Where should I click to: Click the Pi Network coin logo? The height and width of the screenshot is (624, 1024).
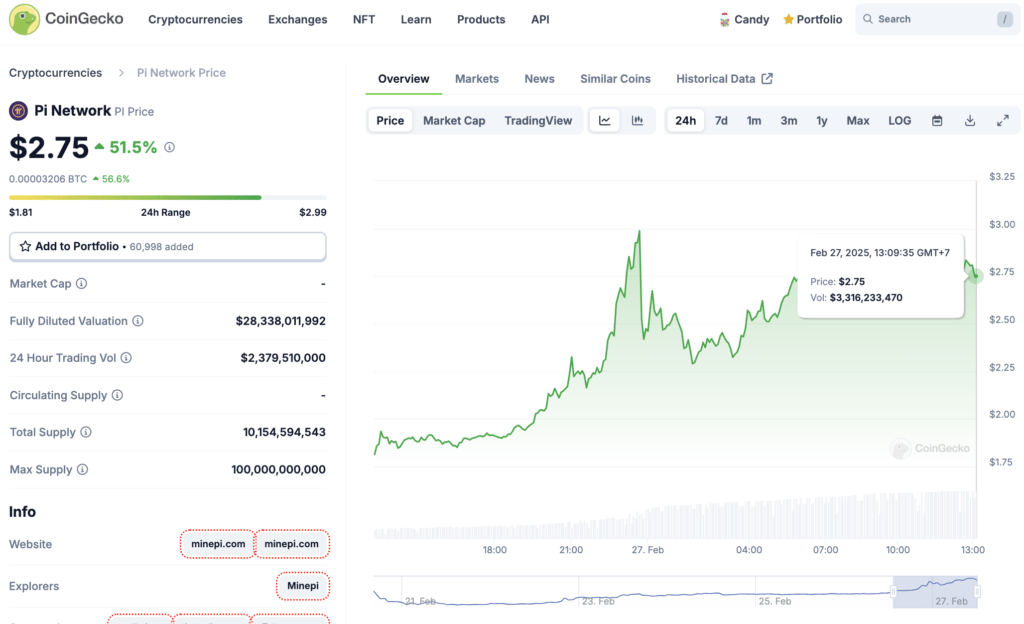[x=18, y=111]
